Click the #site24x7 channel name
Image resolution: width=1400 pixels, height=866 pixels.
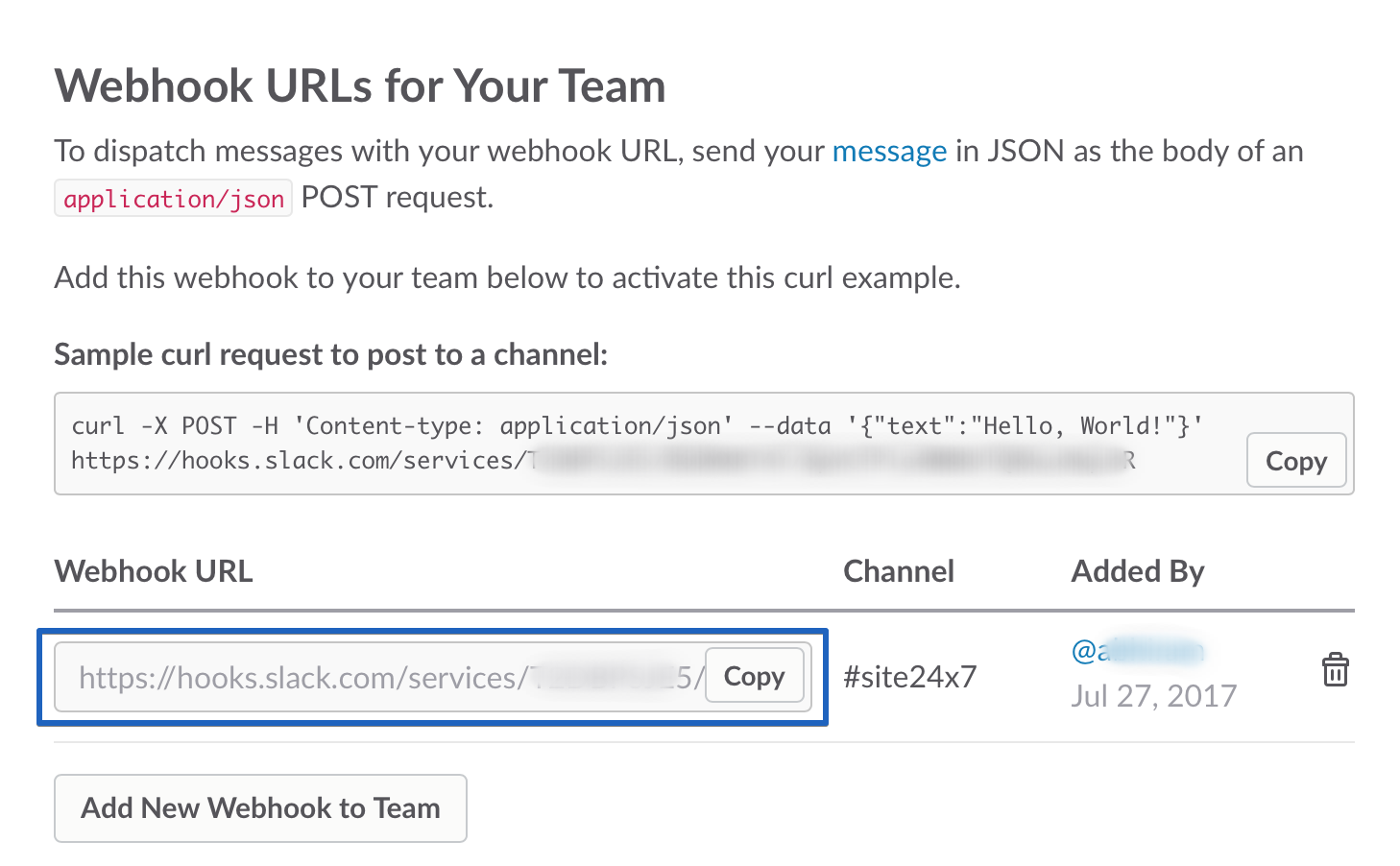[909, 677]
